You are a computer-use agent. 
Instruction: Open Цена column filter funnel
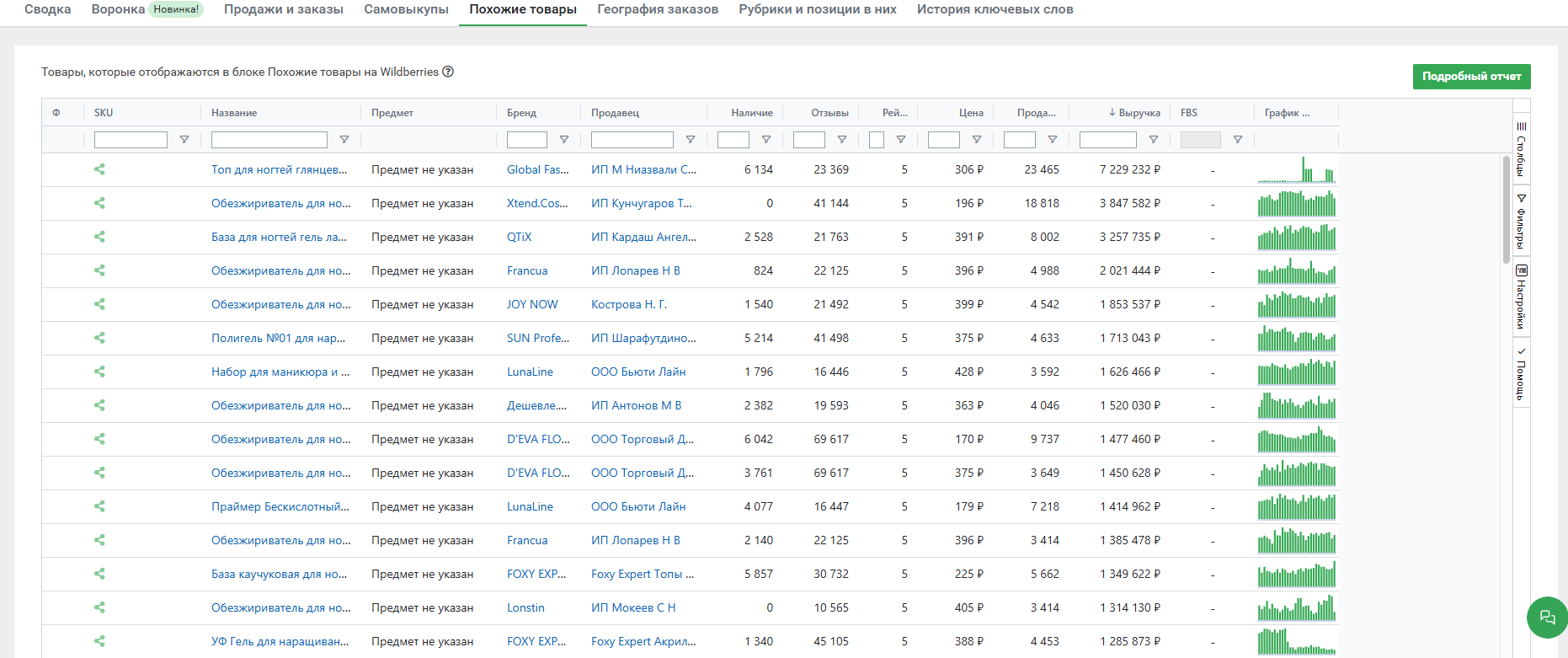coord(977,140)
